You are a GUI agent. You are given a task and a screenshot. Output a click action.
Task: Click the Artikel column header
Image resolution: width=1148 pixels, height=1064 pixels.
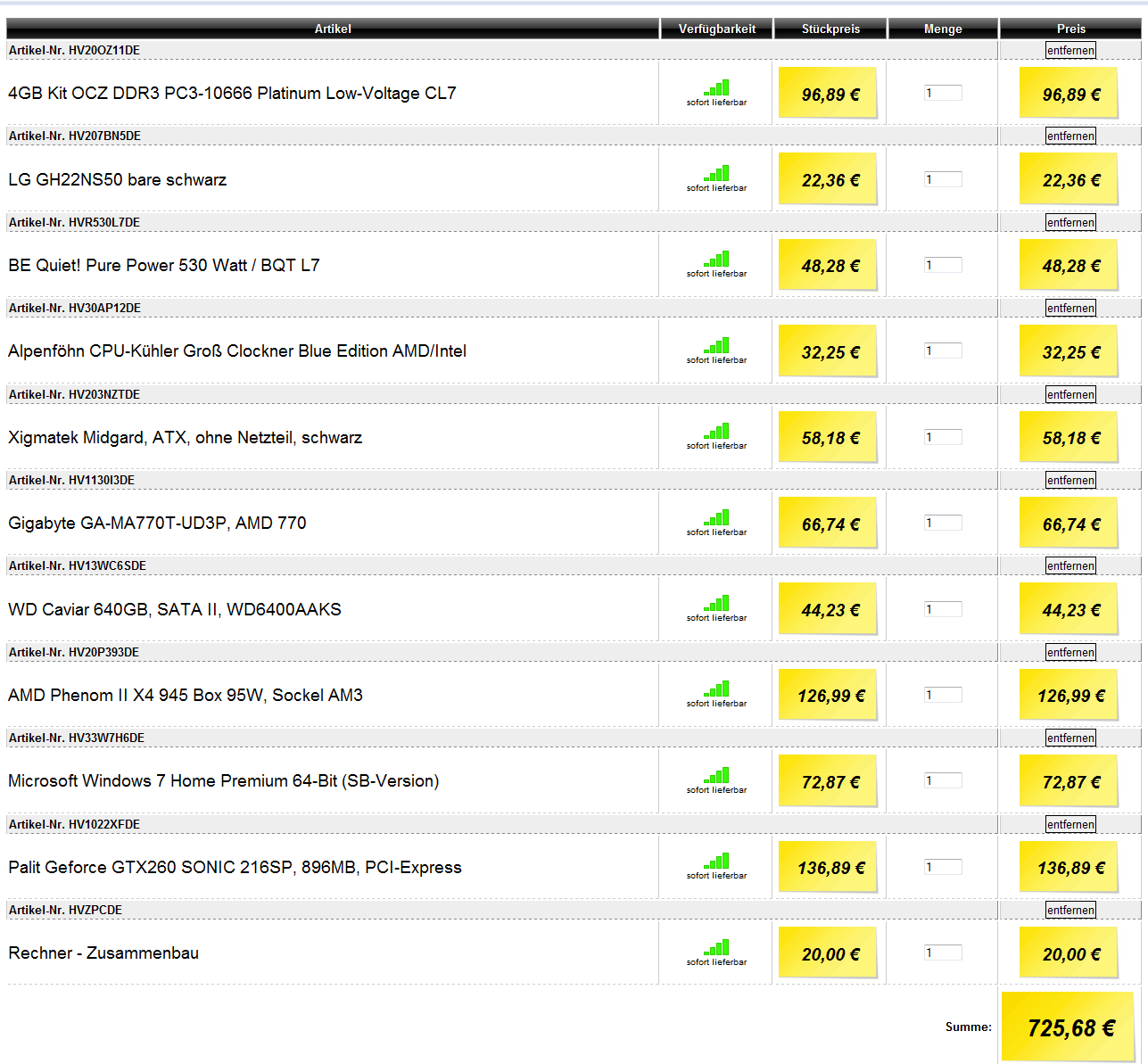[333, 29]
